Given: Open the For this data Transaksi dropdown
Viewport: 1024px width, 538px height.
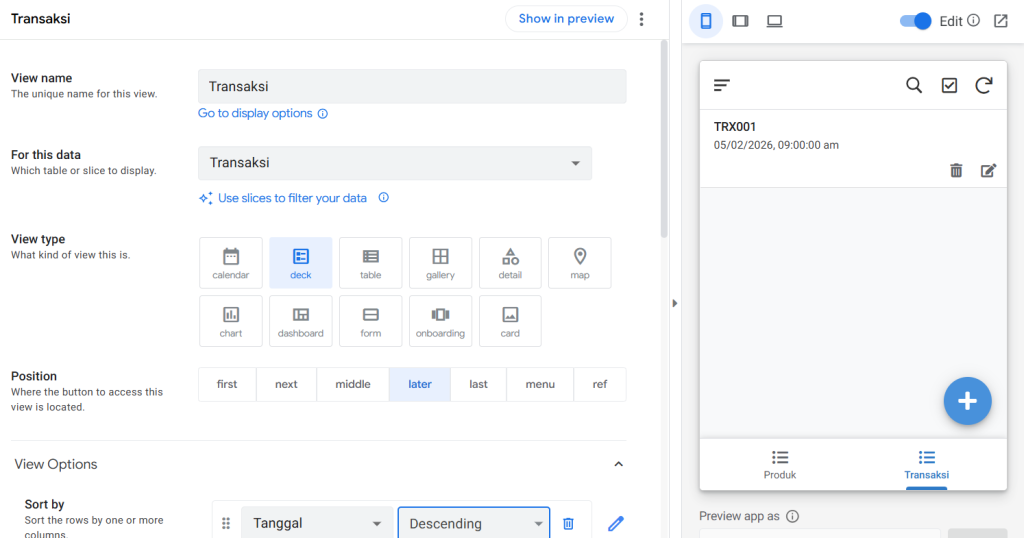Looking at the screenshot, I should point(395,163).
